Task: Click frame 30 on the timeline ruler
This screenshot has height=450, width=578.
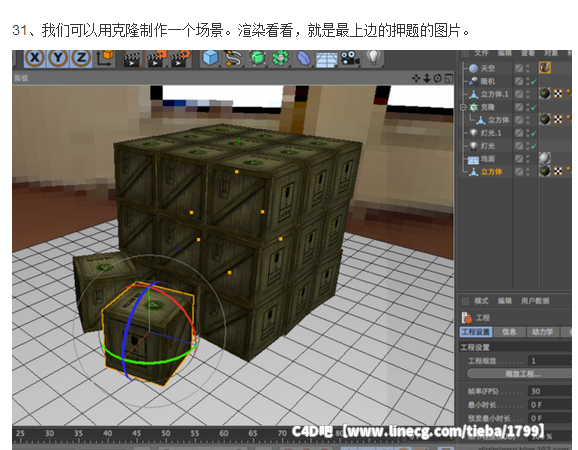Action: (x=49, y=434)
